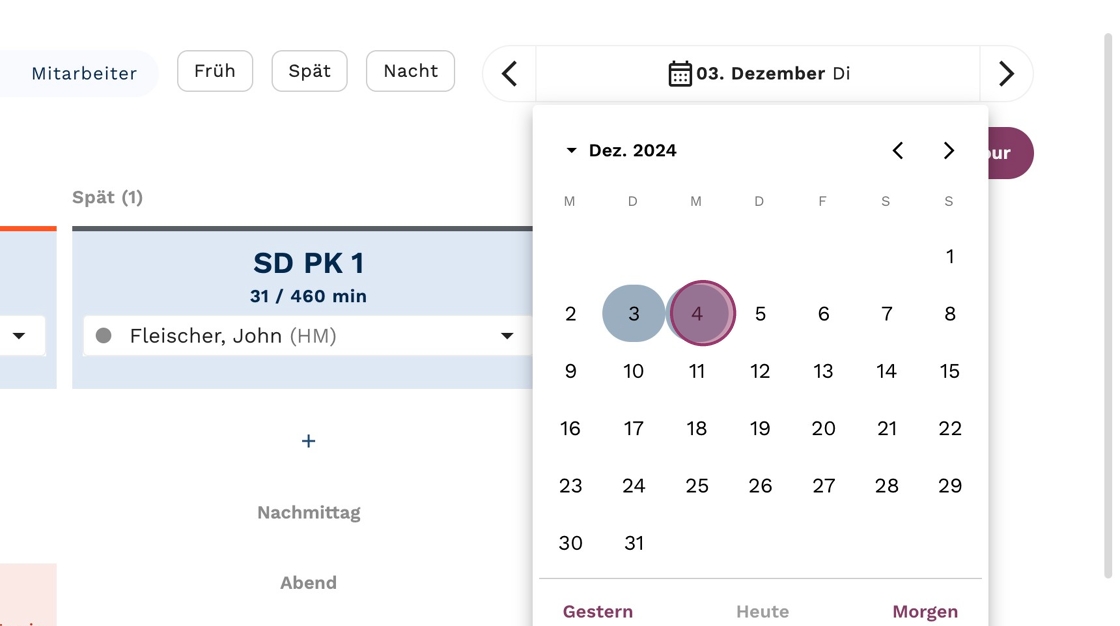Go to previous day with left arrow

[x=510, y=74]
